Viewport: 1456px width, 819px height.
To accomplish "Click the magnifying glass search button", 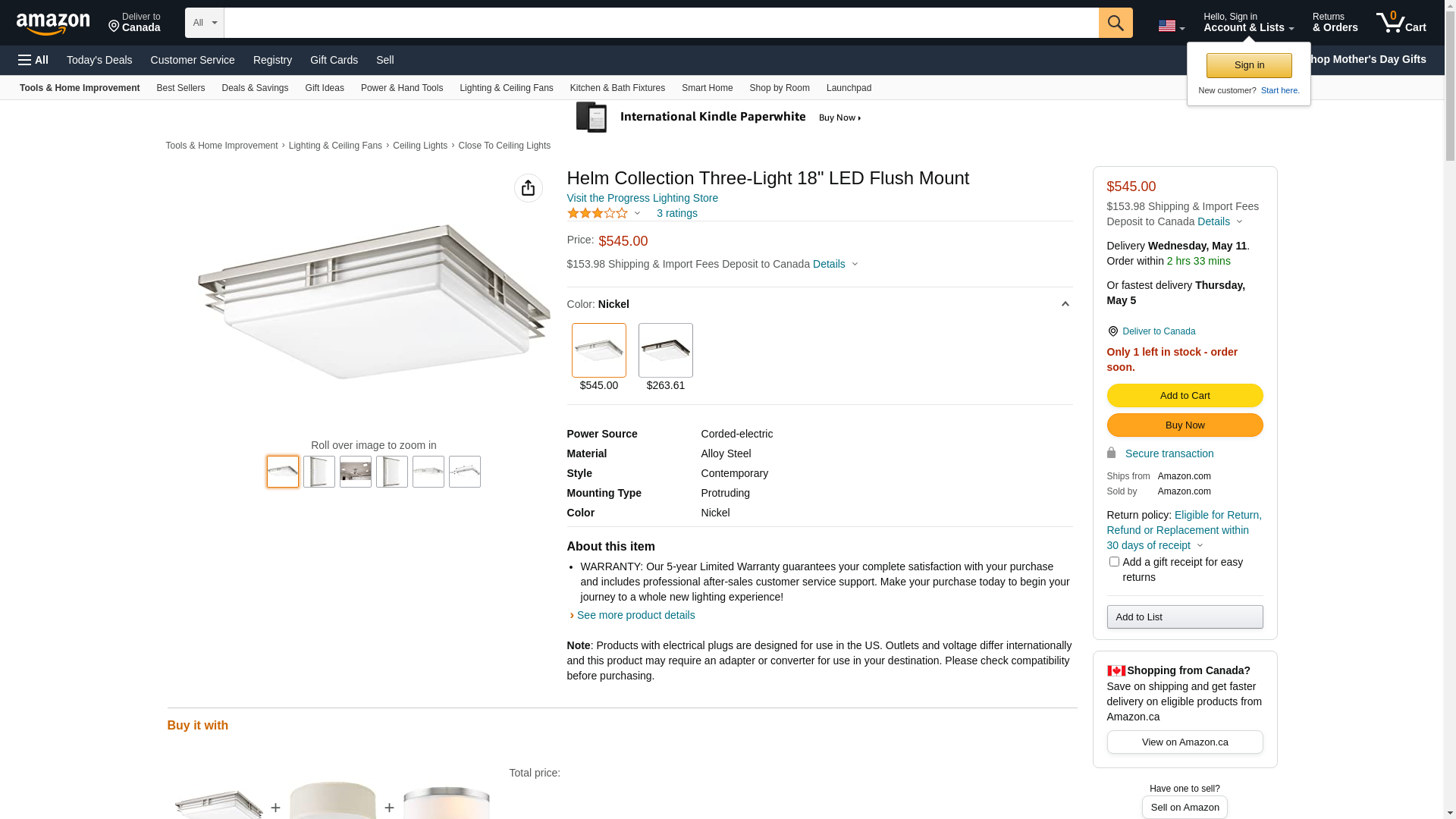I will 1115,23.
